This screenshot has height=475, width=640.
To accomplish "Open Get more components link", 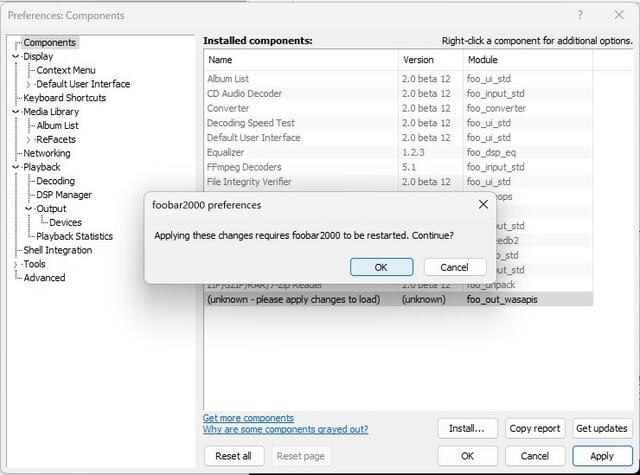I will 248,418.
